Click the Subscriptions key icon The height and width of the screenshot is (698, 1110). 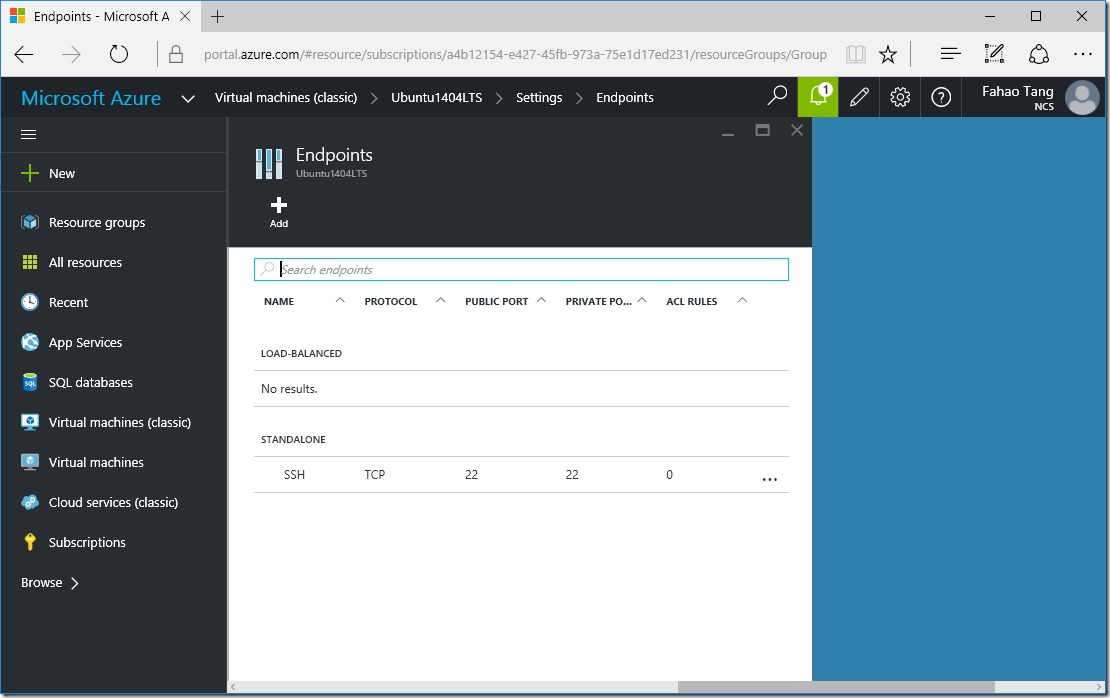click(30, 542)
